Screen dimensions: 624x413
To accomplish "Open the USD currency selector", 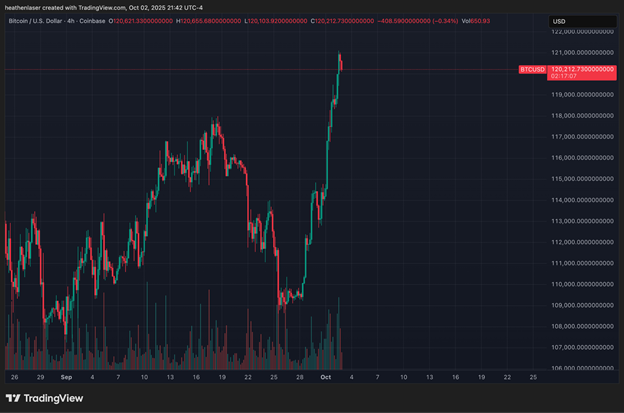I will pyautogui.click(x=559, y=21).
